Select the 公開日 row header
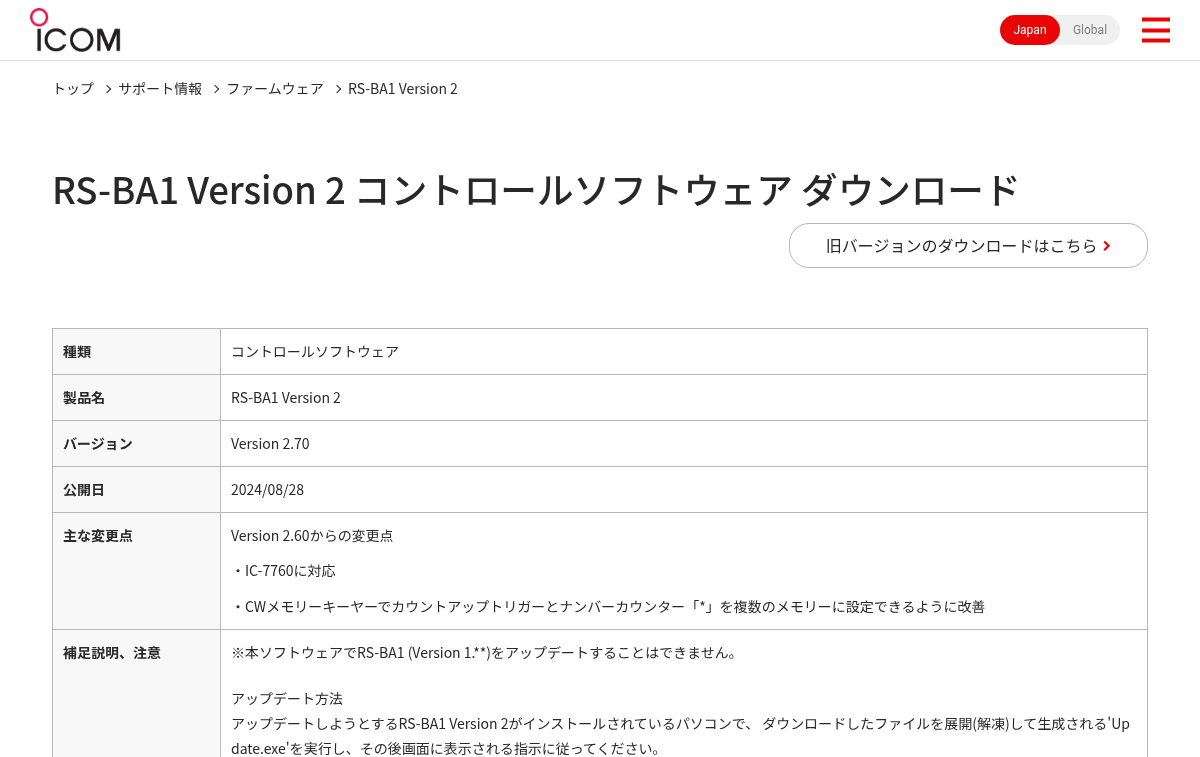The height and width of the screenshot is (757, 1200). [136, 490]
